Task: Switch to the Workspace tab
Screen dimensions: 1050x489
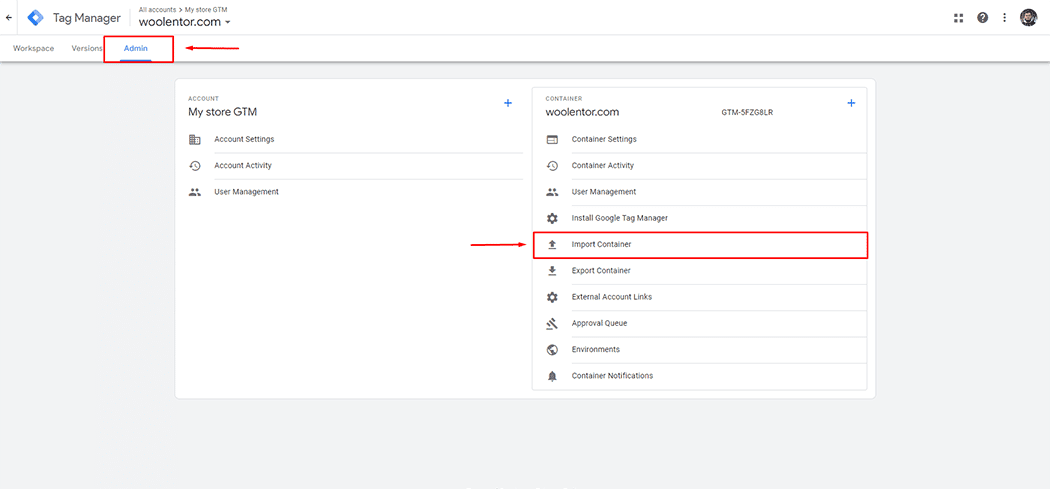Action: 33,48
